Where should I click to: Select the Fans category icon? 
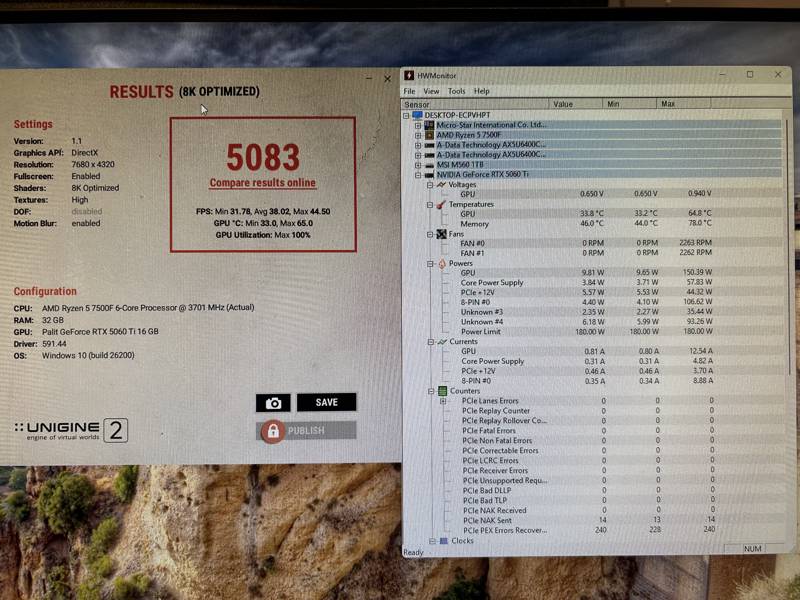(x=441, y=234)
